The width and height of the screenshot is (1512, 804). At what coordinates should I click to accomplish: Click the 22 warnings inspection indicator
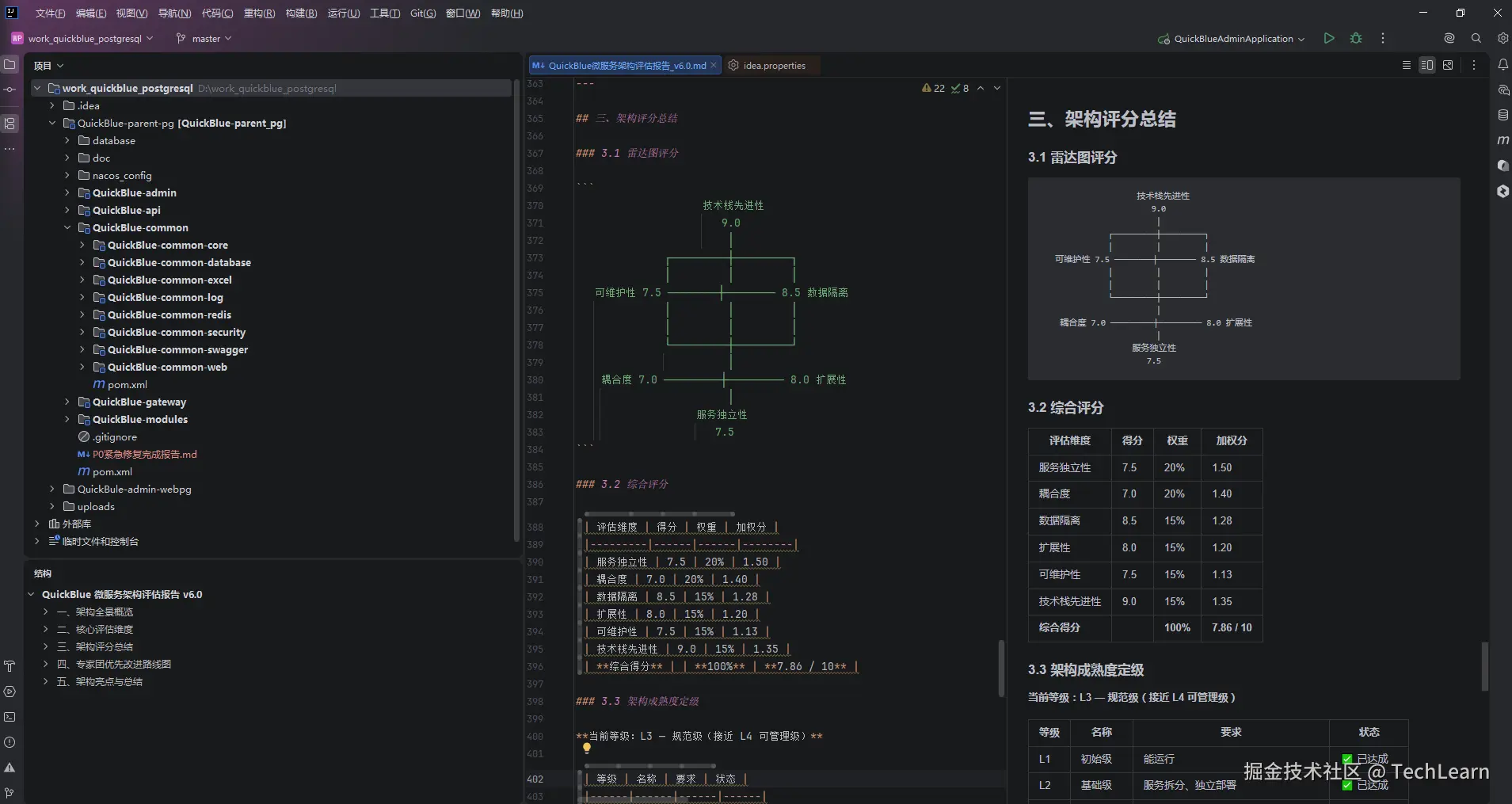933,88
